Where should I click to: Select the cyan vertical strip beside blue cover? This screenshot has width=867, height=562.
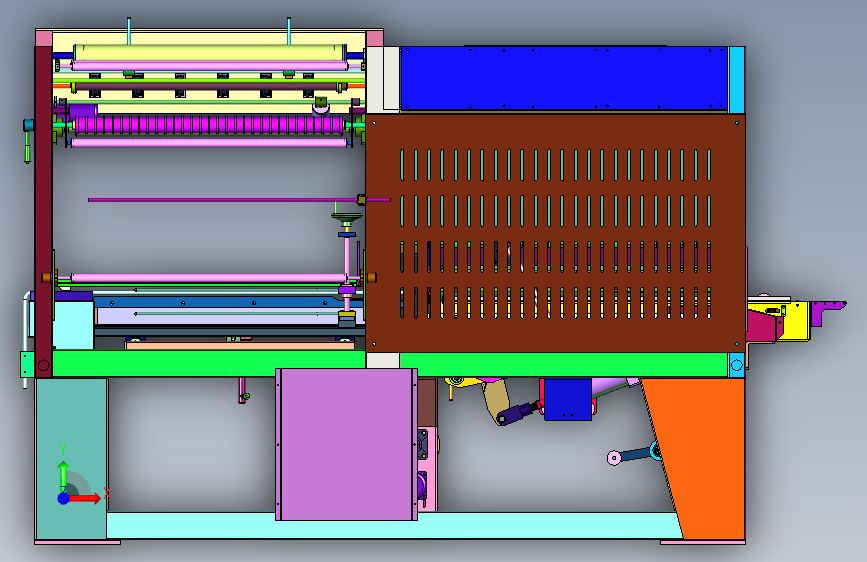click(x=737, y=80)
